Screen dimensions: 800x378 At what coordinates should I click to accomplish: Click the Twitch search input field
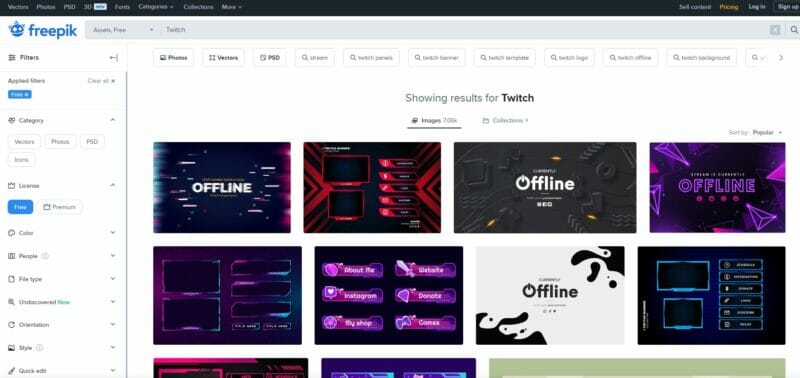point(464,30)
